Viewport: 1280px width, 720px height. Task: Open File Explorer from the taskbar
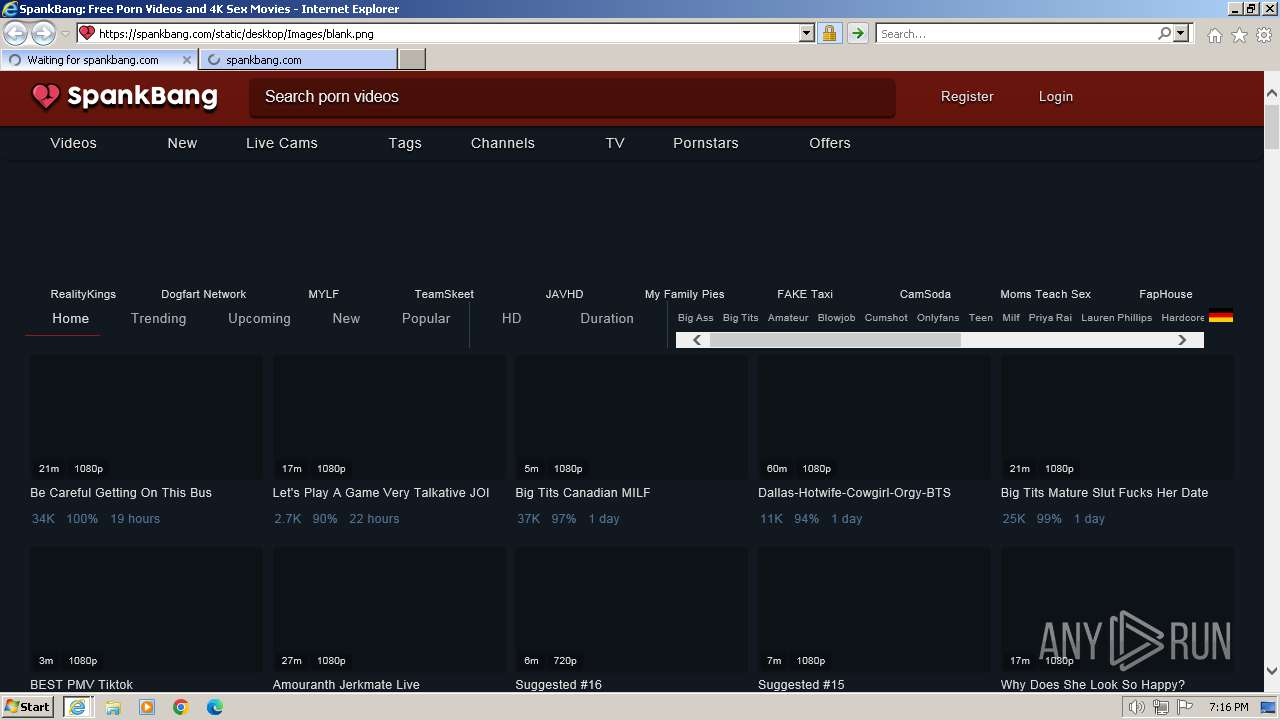(113, 707)
